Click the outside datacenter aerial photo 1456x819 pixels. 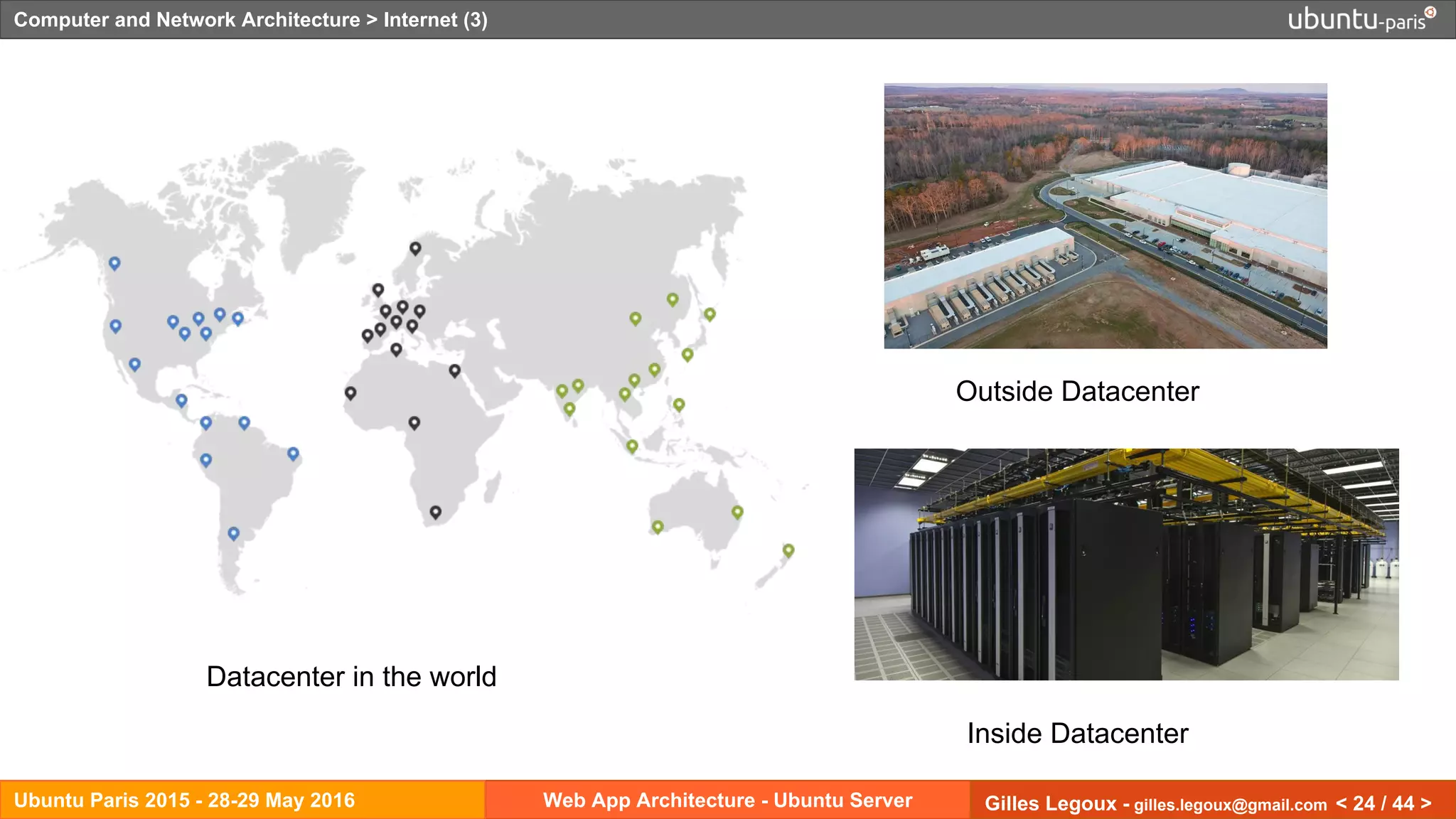1105,215
